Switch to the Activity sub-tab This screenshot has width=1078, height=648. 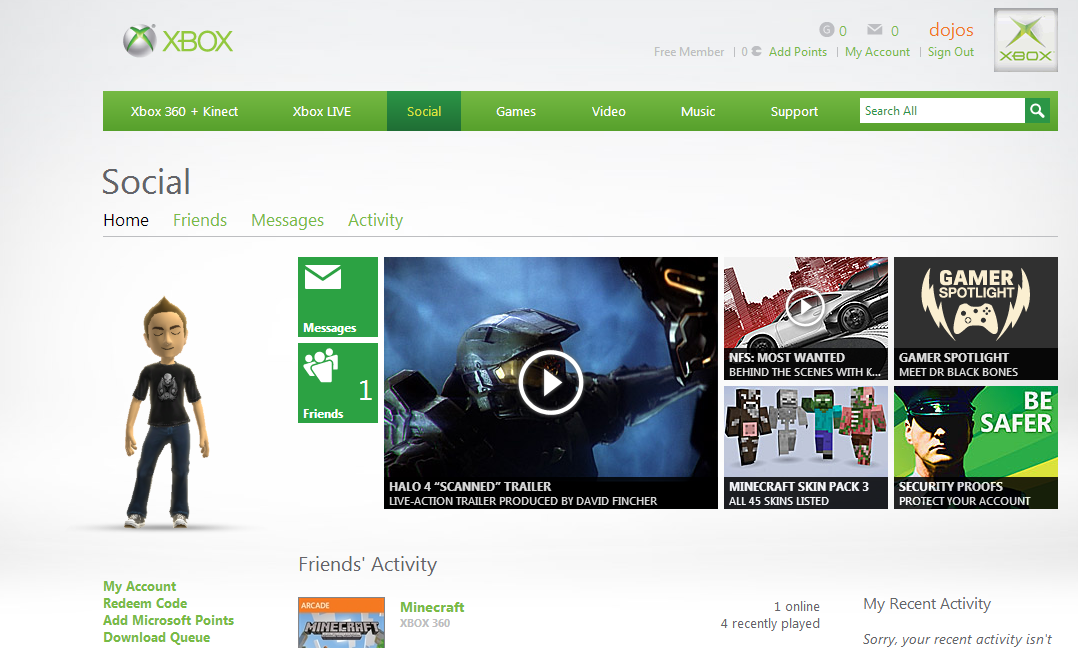coord(375,220)
